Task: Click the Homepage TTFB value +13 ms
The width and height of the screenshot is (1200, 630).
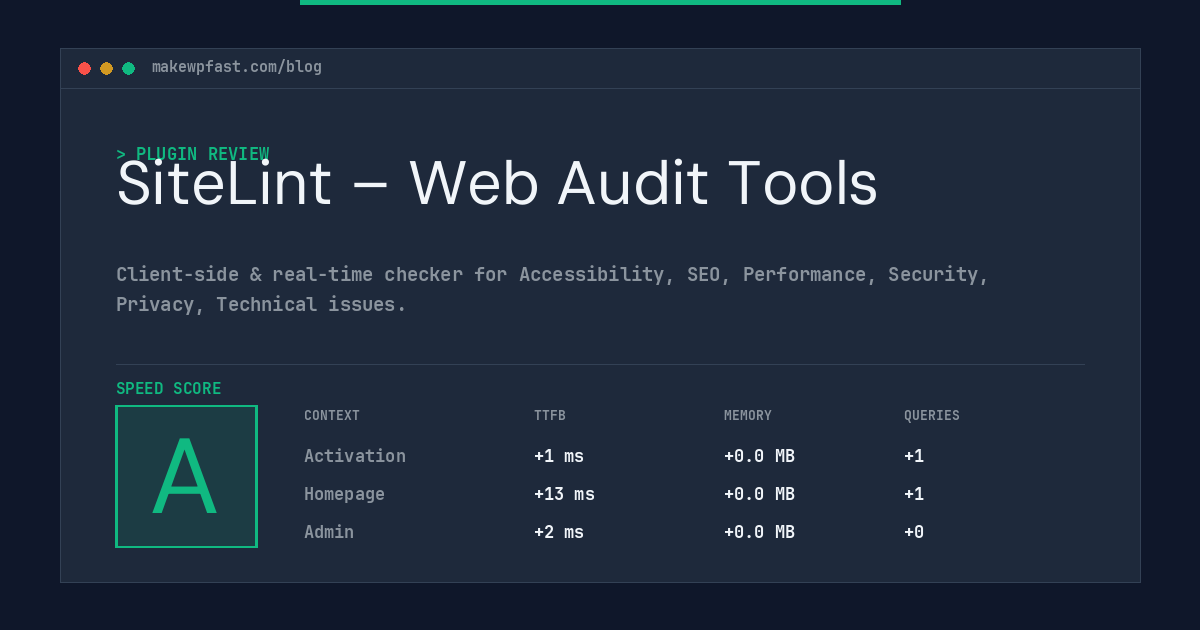Action: (564, 494)
